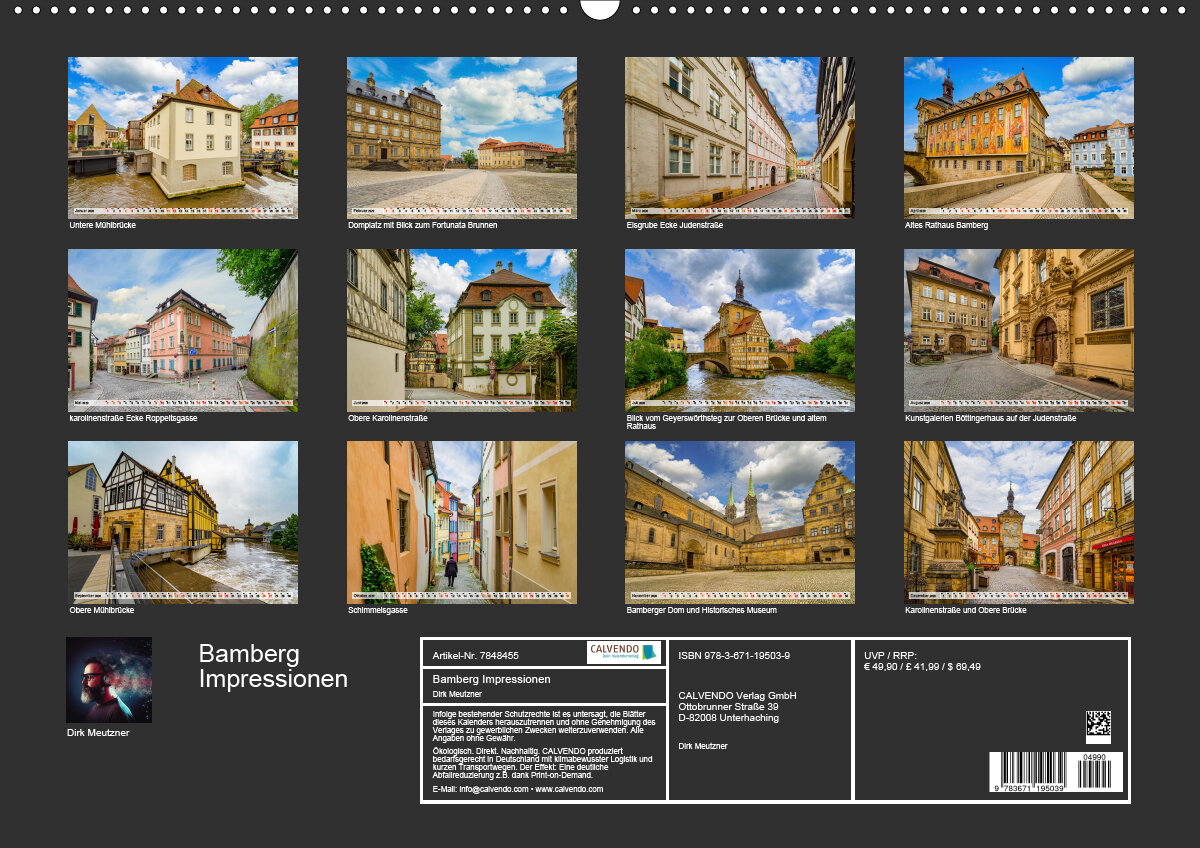Open the Bamberger Dom und Historisches Museum image
The image size is (1200, 848).
click(x=740, y=522)
